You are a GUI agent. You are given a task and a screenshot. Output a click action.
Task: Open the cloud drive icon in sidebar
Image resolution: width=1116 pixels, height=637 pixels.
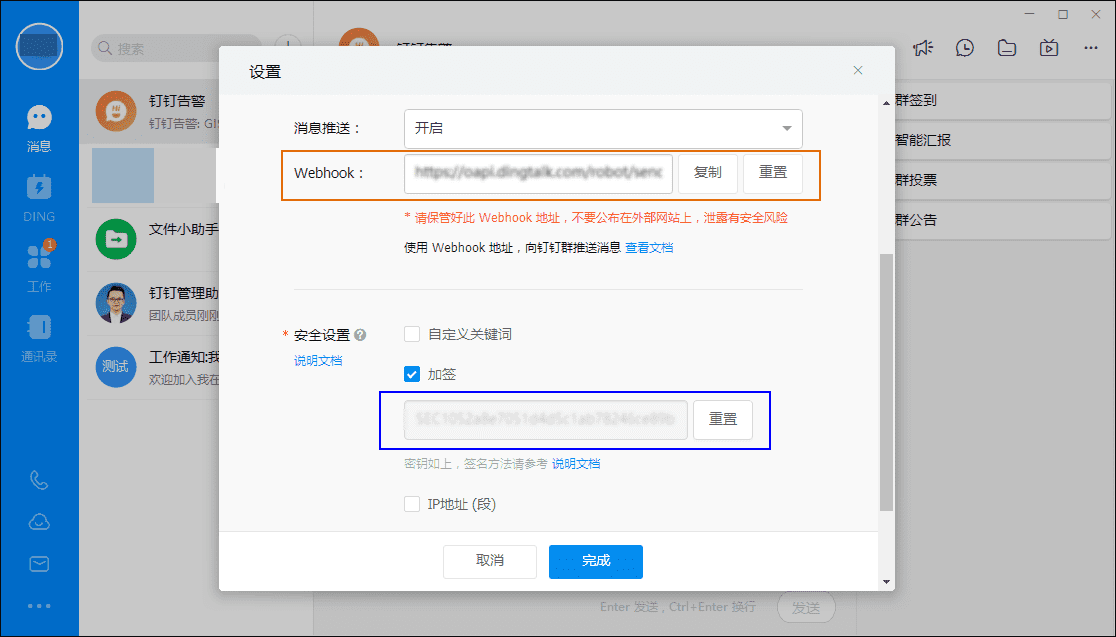pos(39,522)
